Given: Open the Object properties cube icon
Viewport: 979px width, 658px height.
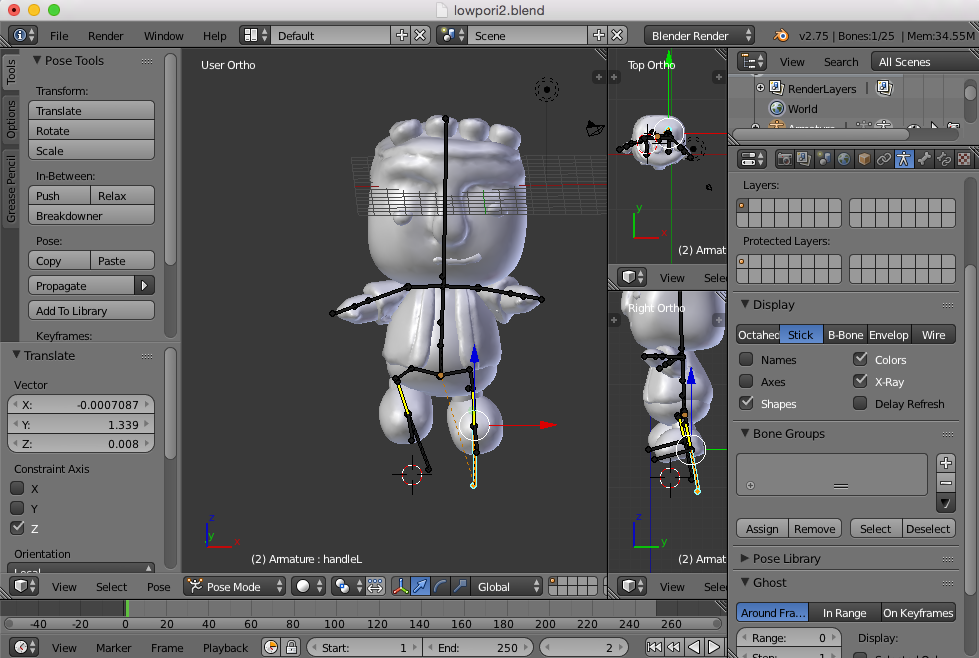Looking at the screenshot, I should (x=864, y=159).
